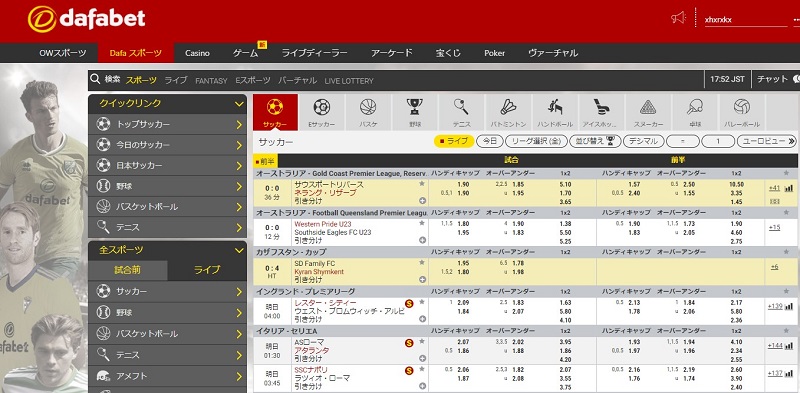
Task: Favorite the SD Family FC match star
Action: [x=421, y=263]
